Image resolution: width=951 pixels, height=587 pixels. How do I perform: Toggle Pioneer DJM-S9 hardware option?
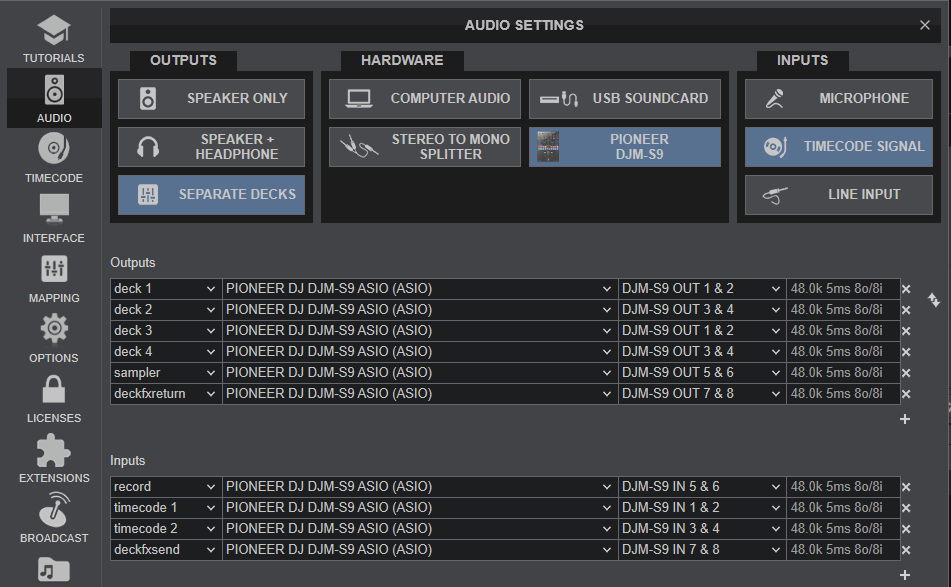point(625,147)
